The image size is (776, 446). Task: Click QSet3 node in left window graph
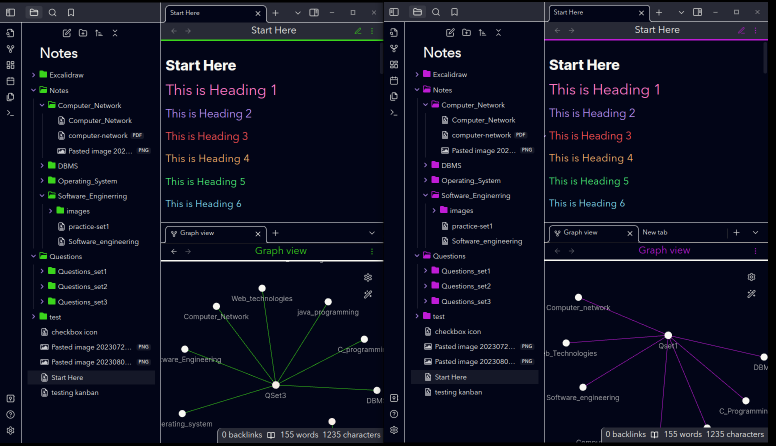(x=276, y=385)
